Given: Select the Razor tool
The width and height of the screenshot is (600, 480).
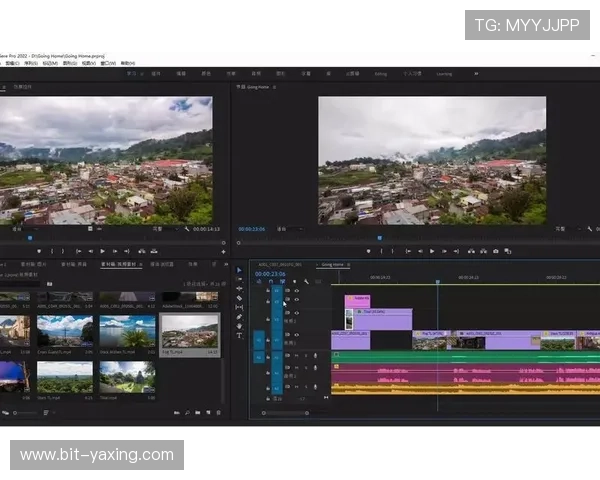Looking at the screenshot, I should [x=239, y=298].
